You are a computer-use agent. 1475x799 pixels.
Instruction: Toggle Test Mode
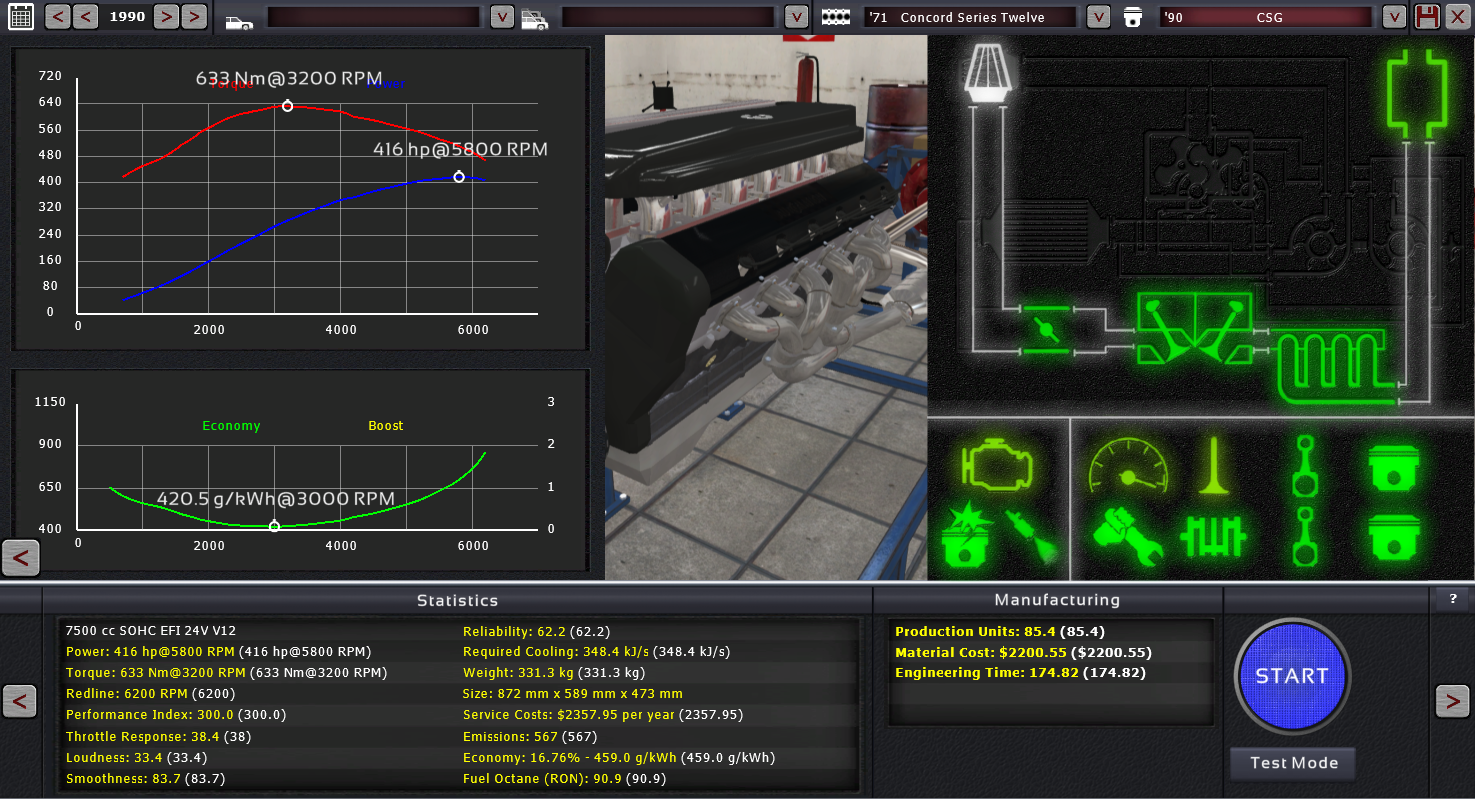coord(1293,763)
